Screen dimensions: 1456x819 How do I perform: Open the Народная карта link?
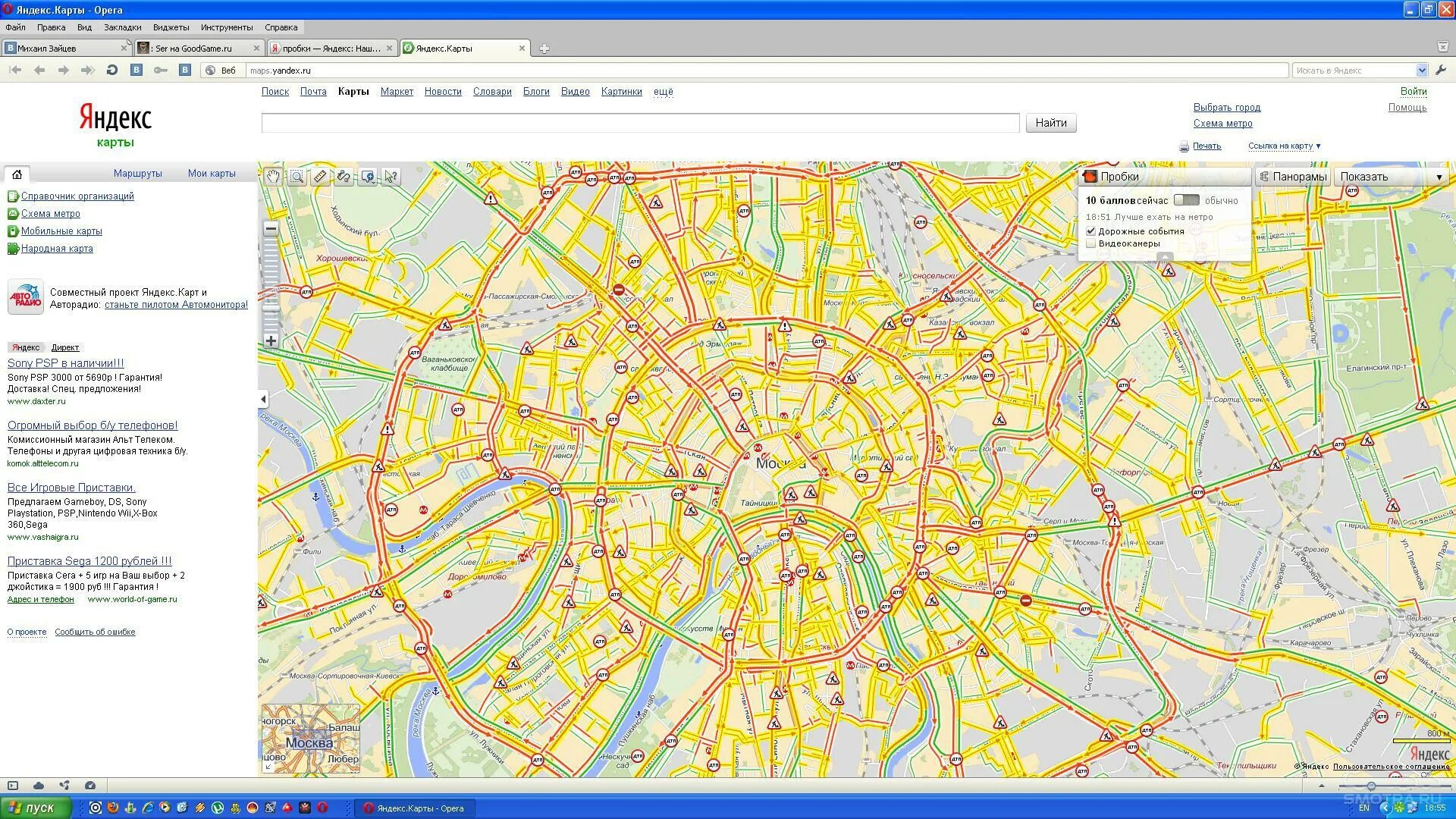[57, 249]
